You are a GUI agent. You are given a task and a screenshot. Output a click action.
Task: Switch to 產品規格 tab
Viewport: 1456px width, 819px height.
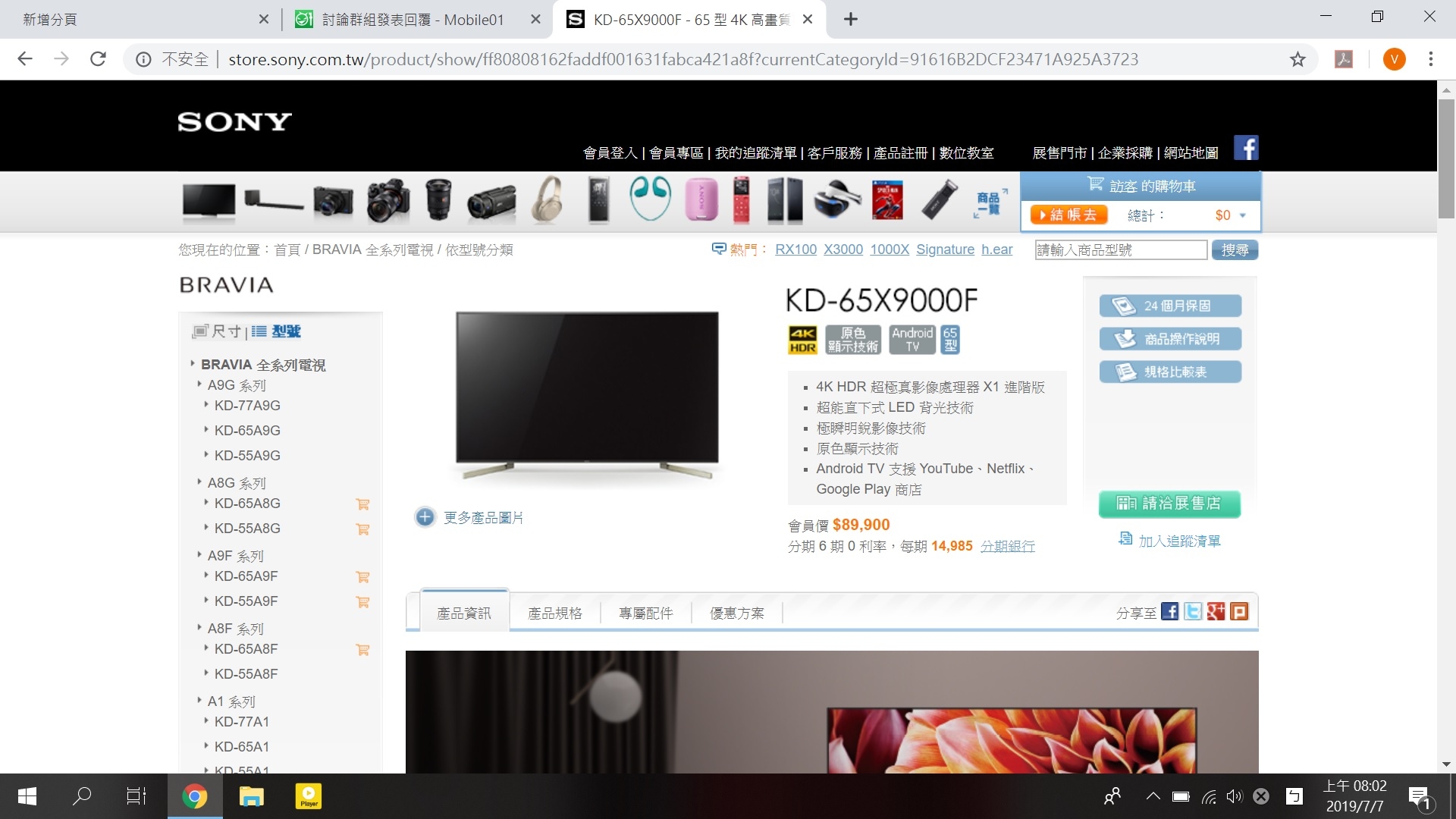click(x=554, y=613)
